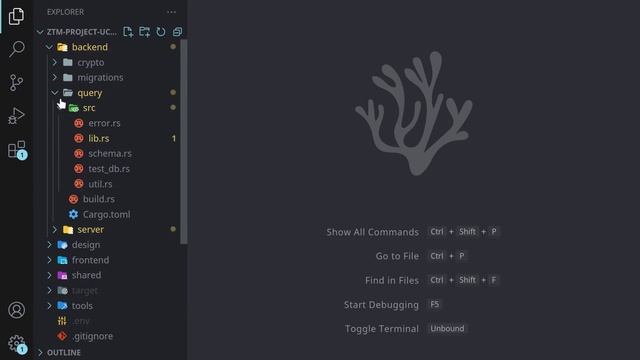Click the git icon beside .gitignore
The width and height of the screenshot is (640, 360).
pyautogui.click(x=62, y=336)
